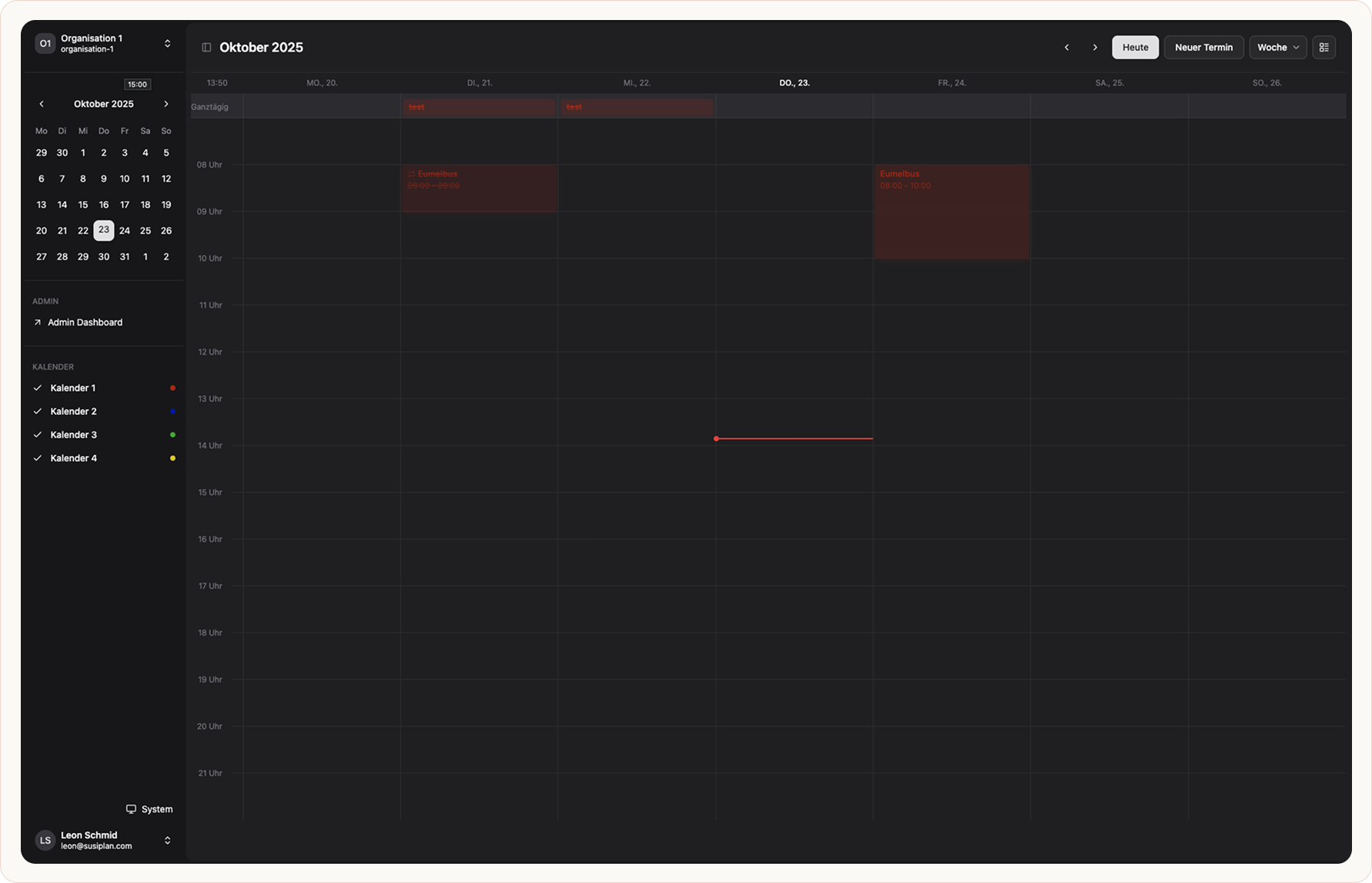Go to previous week arrow
Image resolution: width=1372 pixels, height=883 pixels.
click(1066, 48)
